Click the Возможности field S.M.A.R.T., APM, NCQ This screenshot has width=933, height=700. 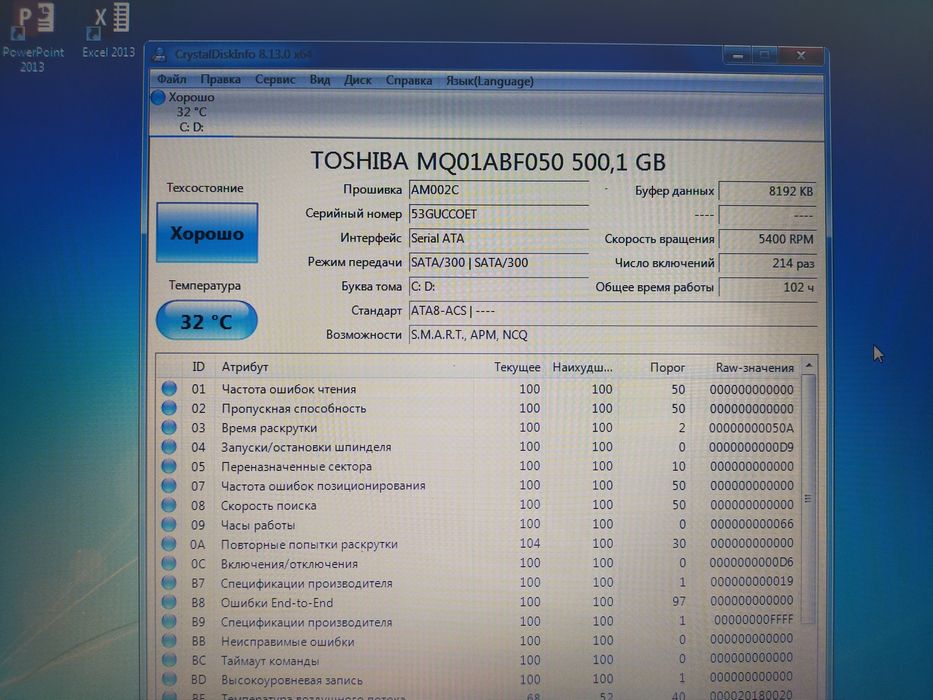pos(613,335)
